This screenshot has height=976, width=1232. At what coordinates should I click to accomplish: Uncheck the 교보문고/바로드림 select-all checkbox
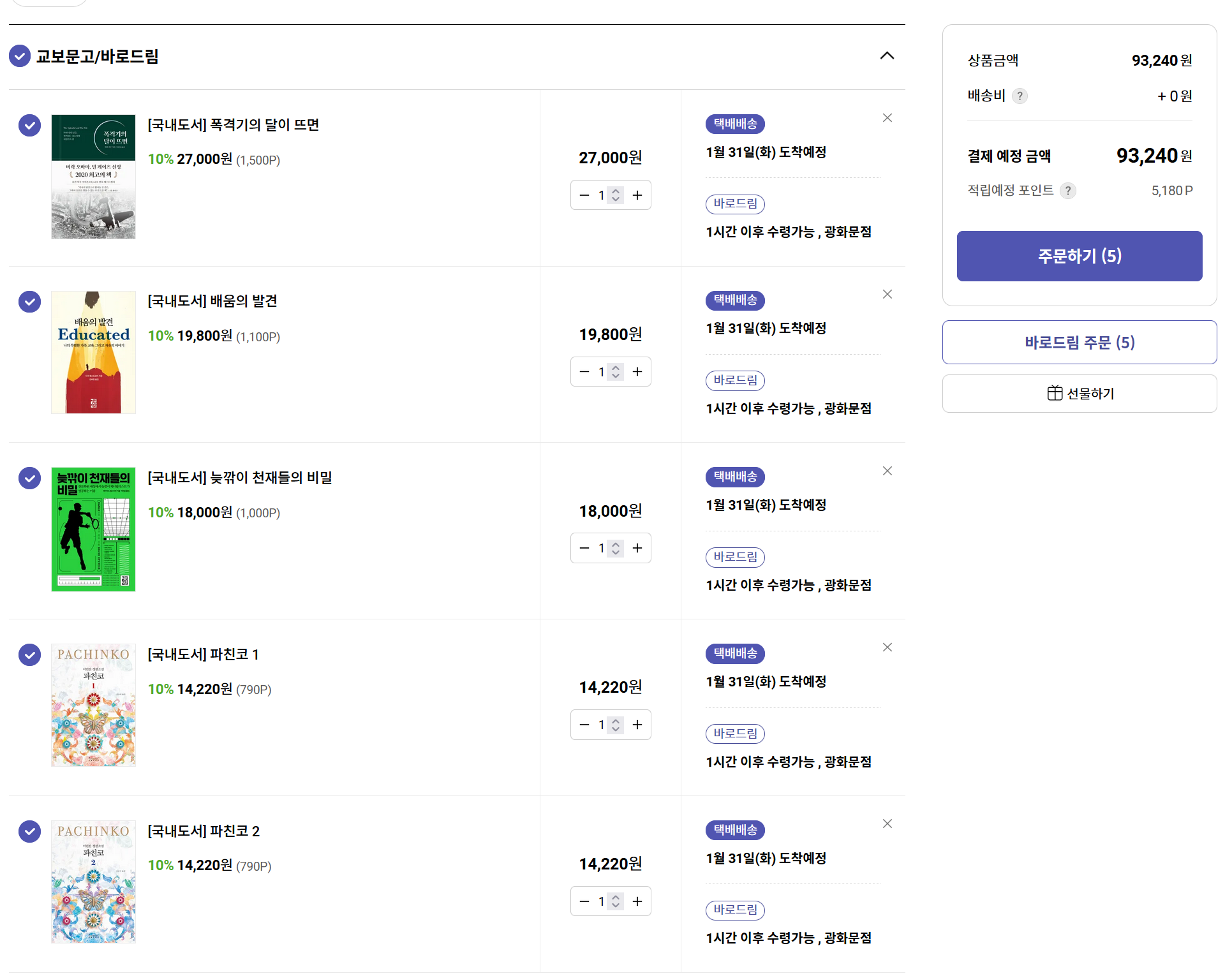[20, 56]
